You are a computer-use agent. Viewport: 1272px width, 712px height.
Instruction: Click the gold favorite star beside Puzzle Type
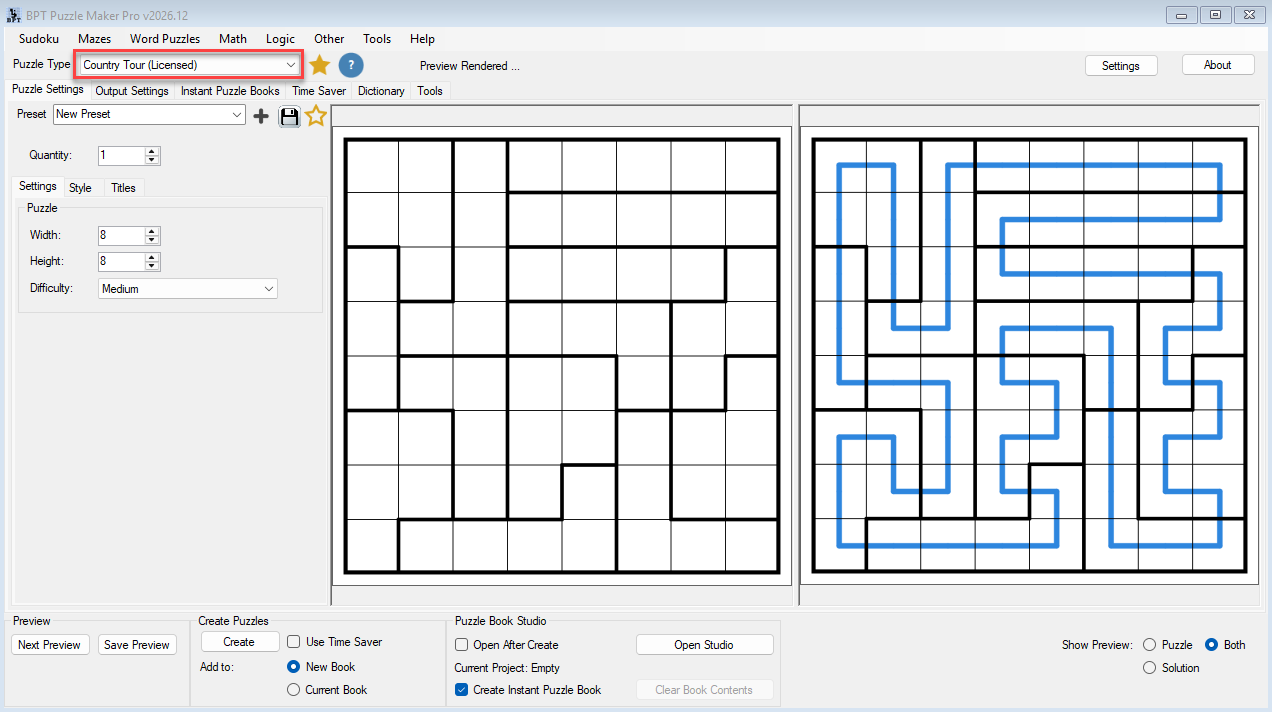tap(319, 65)
